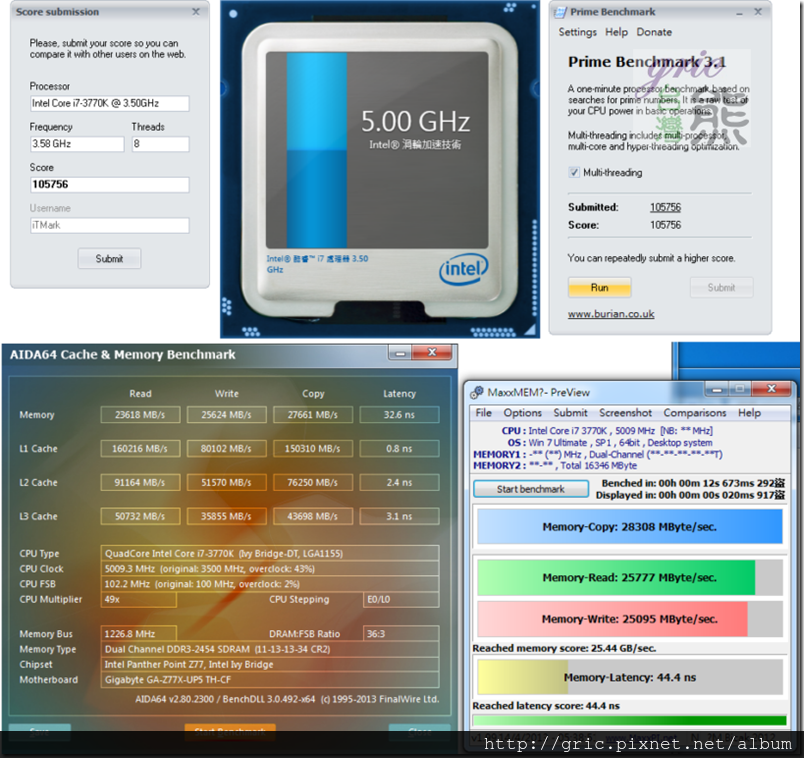Click L2 Cache Copy value 76250 MB/s
The image size is (804, 758).
(x=313, y=482)
